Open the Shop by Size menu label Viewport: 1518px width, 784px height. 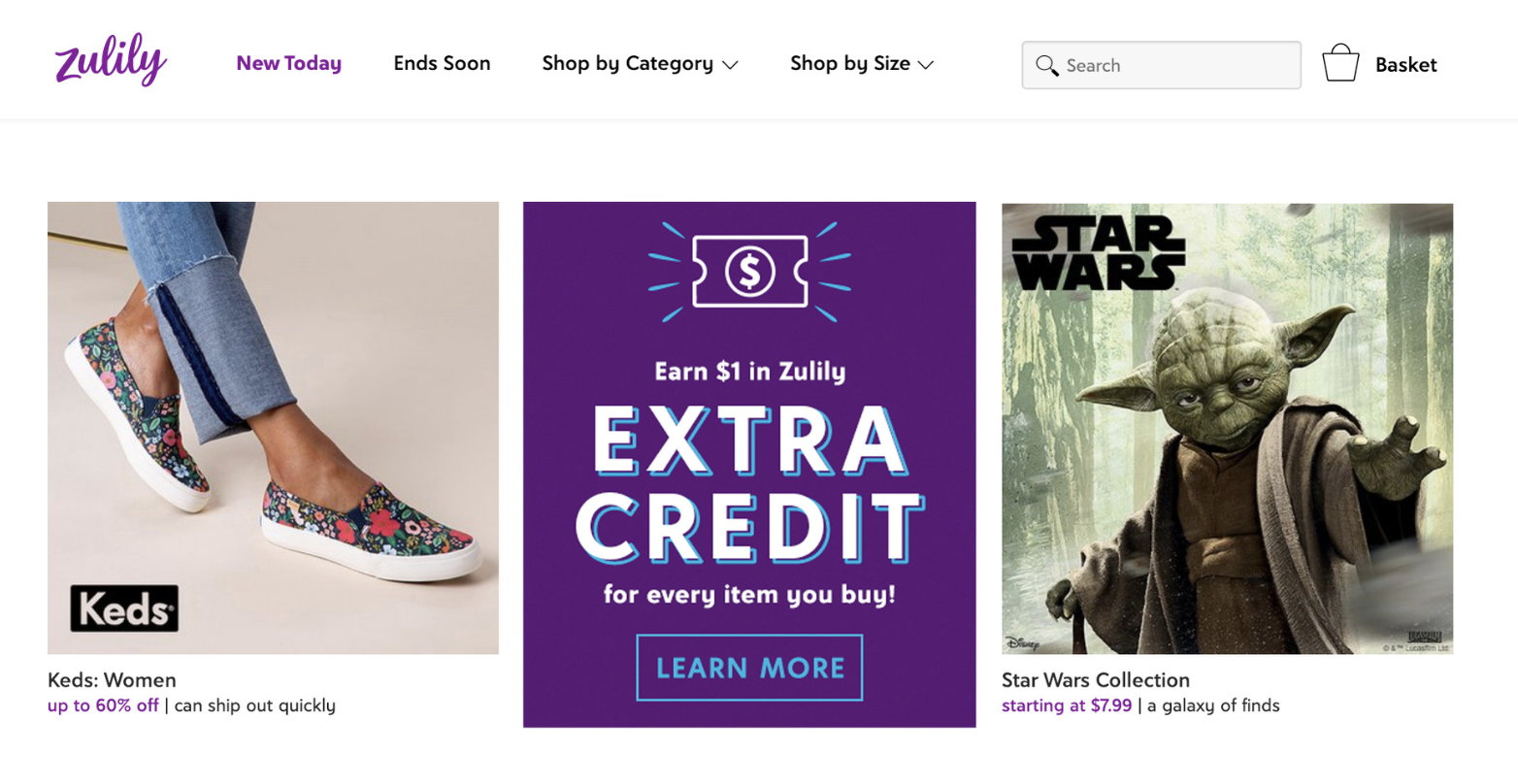(849, 63)
